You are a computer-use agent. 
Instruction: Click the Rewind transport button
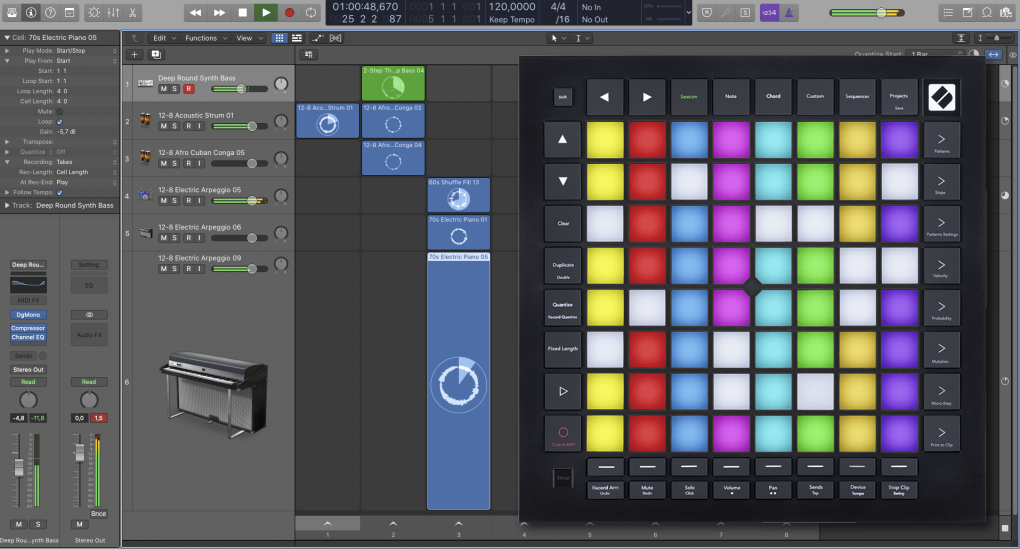pos(195,12)
